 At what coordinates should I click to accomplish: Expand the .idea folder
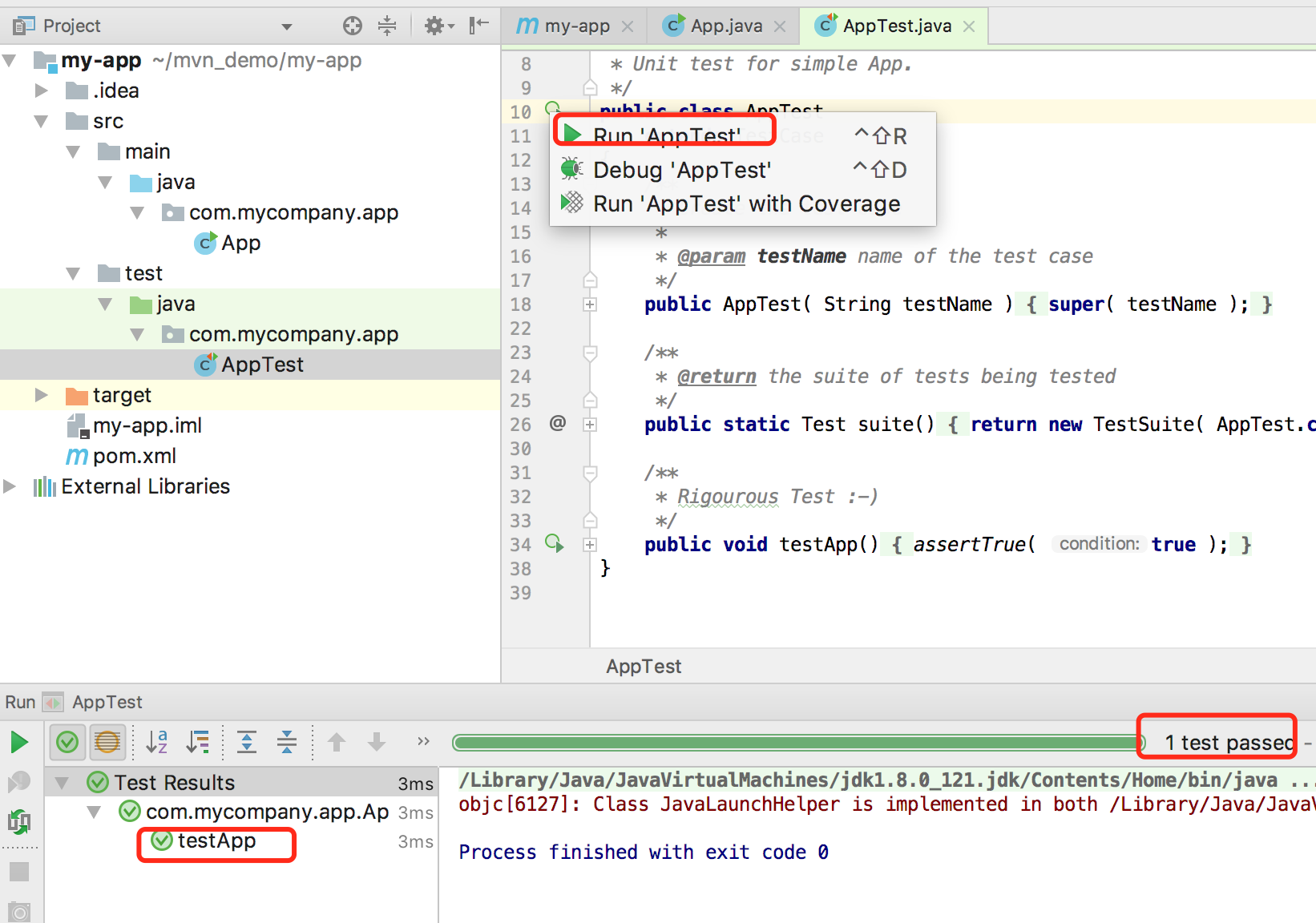pos(42,91)
